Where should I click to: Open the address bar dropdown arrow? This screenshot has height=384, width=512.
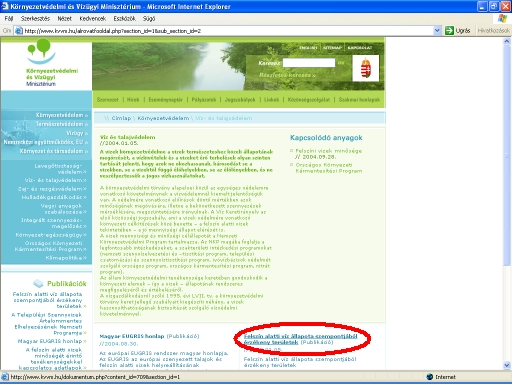coord(437,31)
